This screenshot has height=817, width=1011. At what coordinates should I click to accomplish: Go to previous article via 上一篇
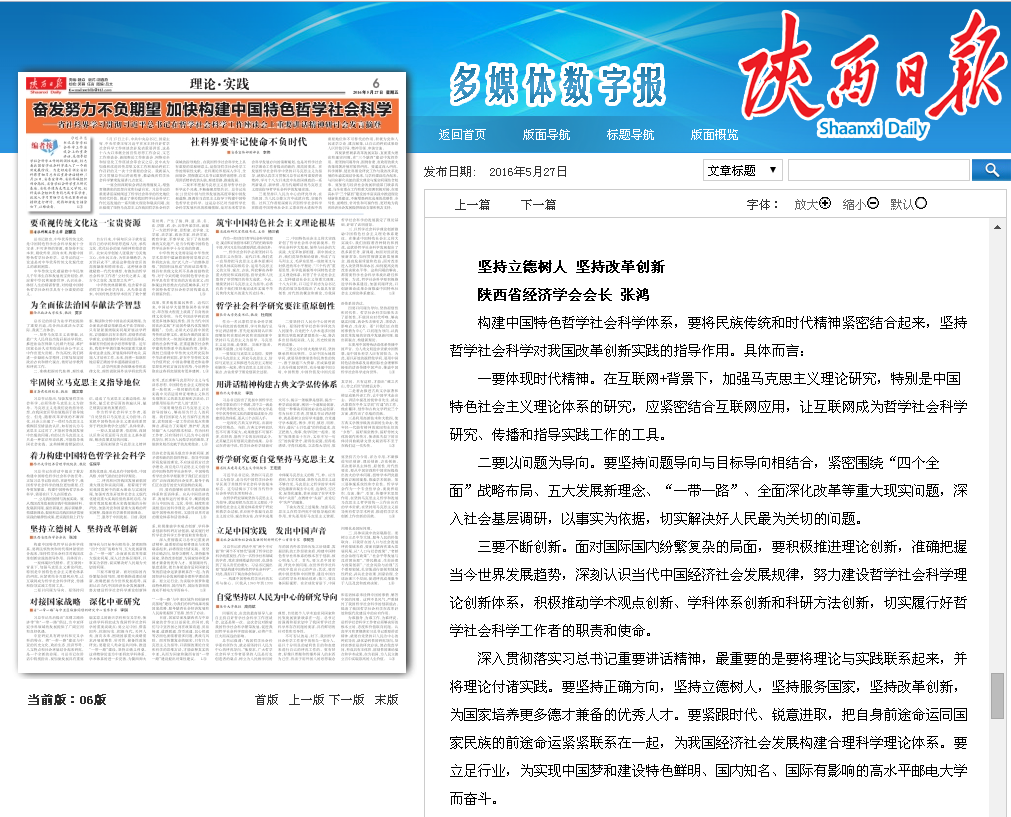point(473,204)
